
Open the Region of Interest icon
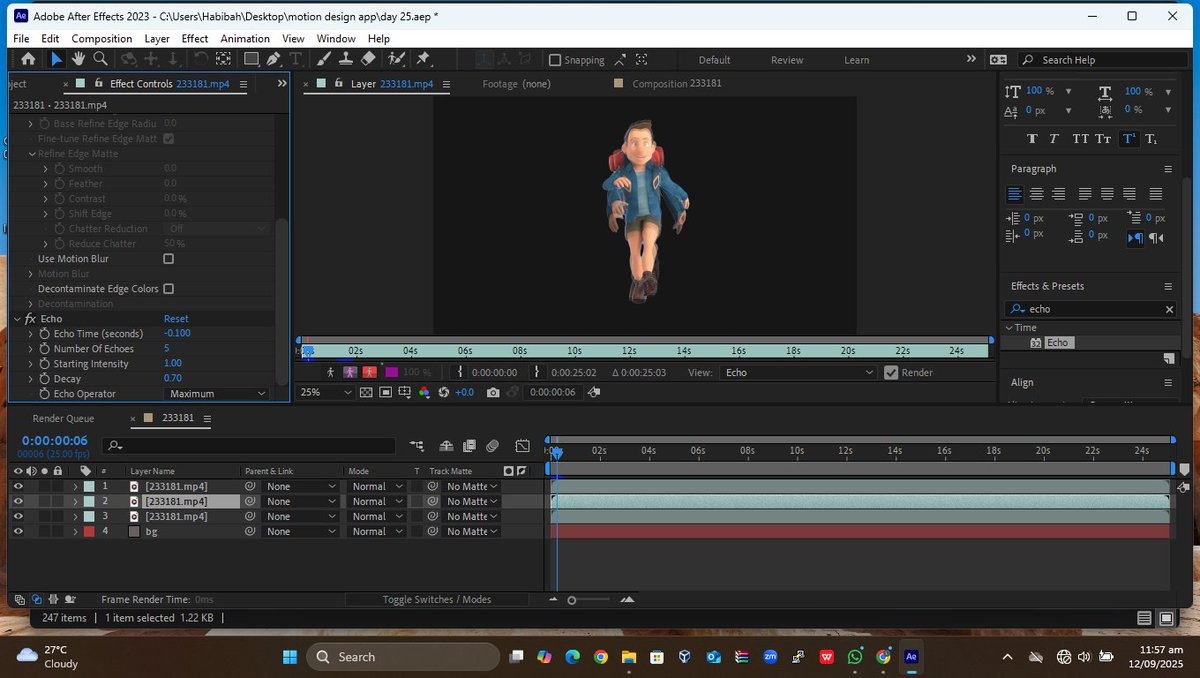pyautogui.click(x=385, y=393)
